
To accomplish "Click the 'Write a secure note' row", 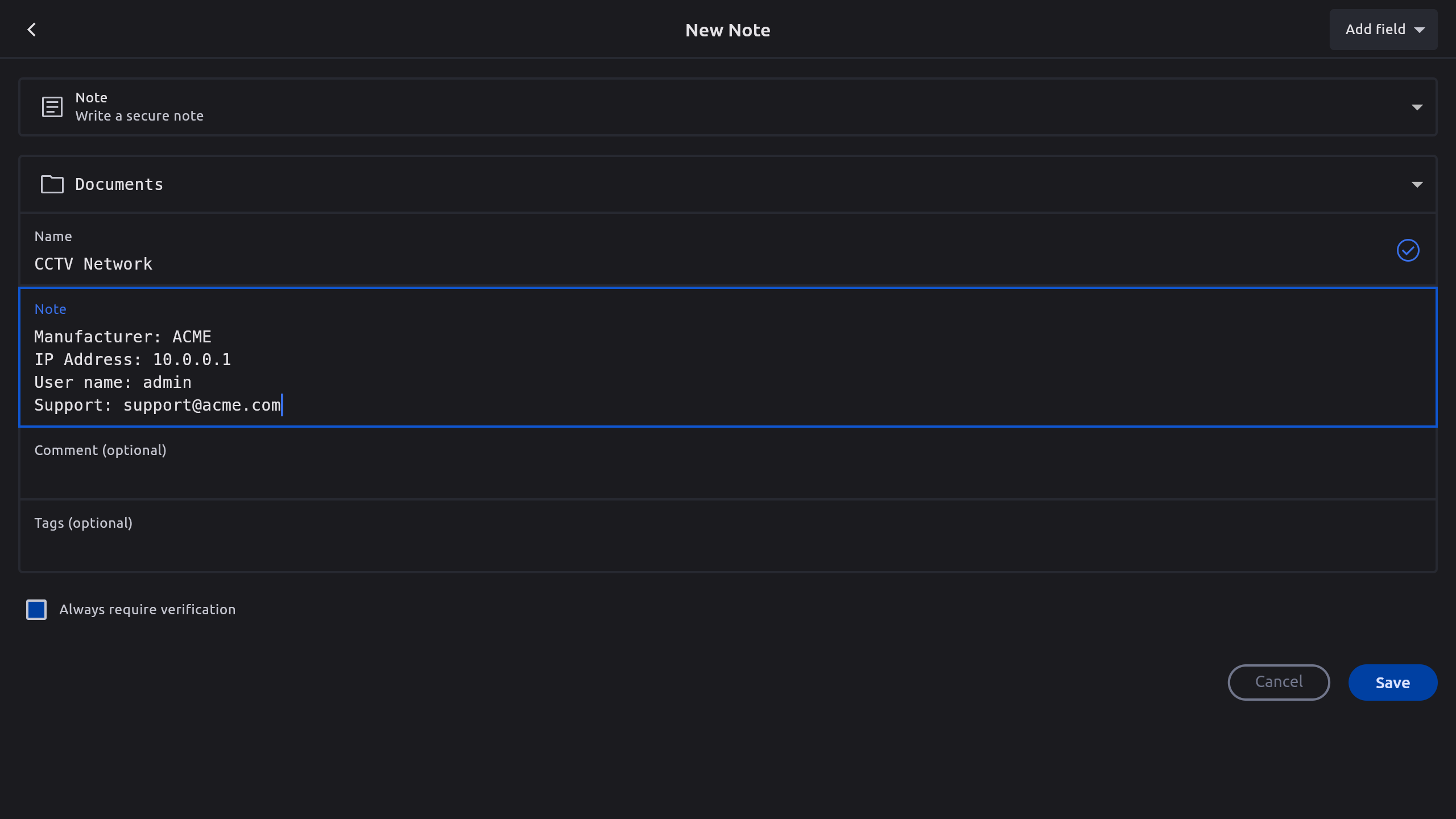I will click(139, 116).
